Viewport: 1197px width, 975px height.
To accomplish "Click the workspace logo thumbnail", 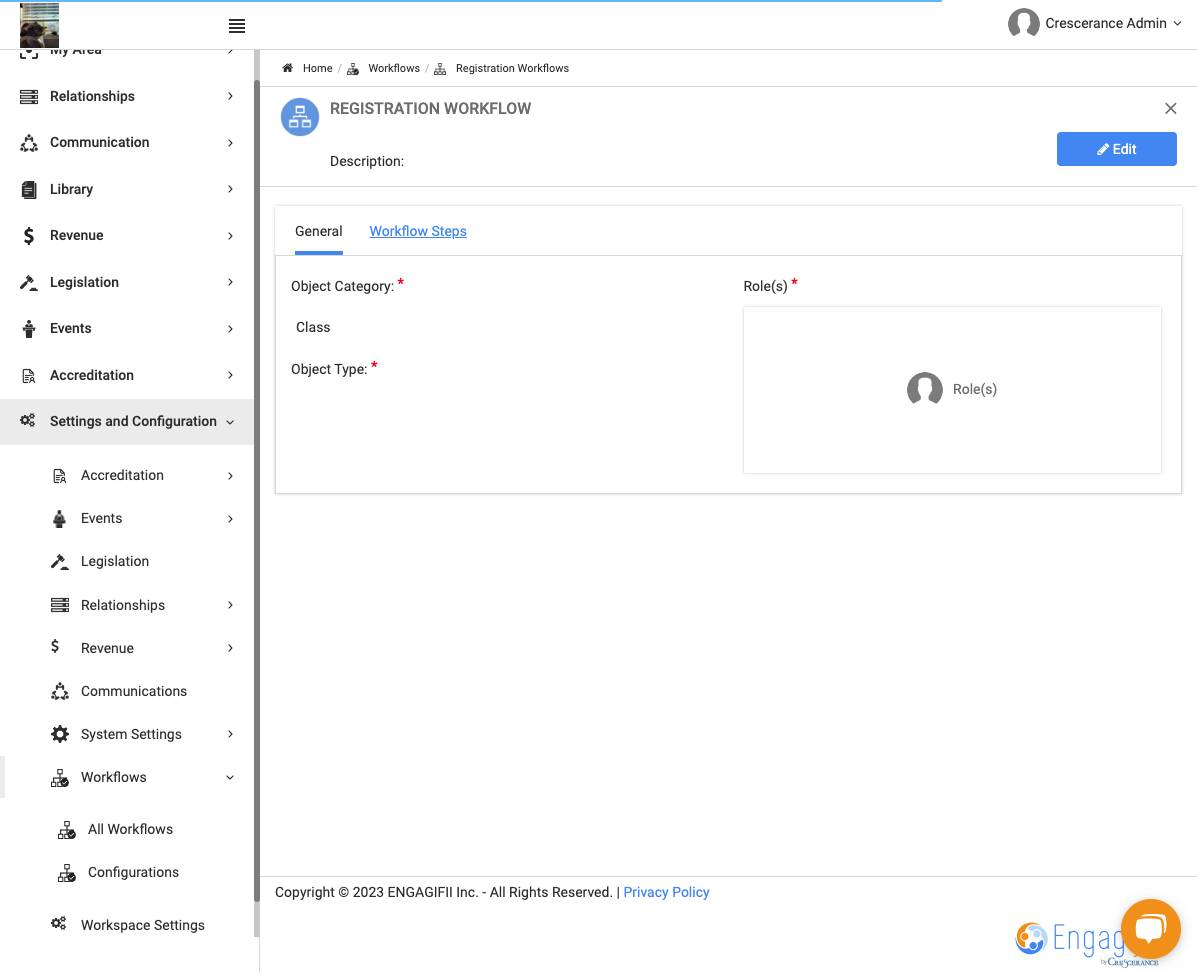I will [x=40, y=25].
